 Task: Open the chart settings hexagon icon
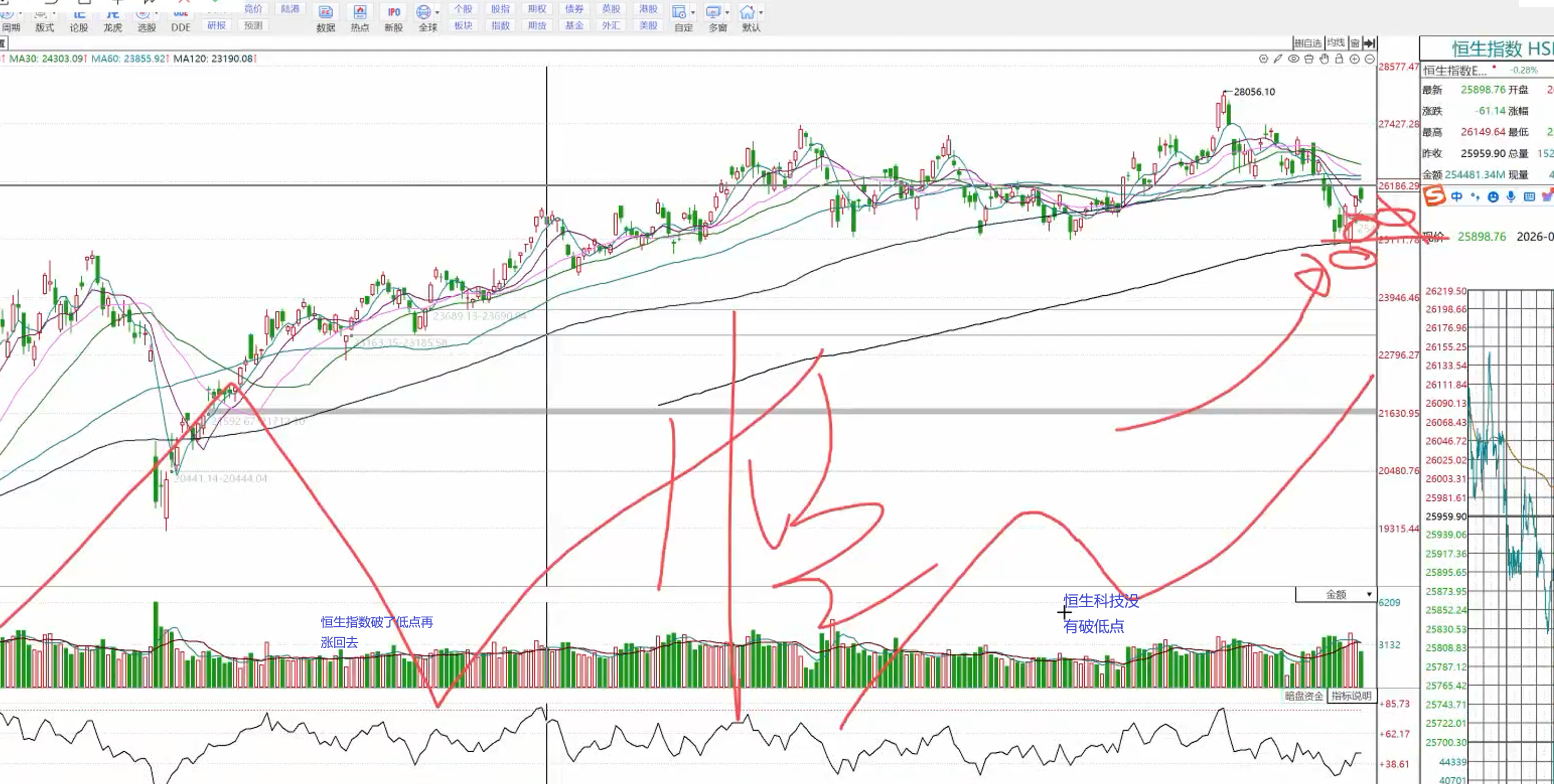tap(1263, 58)
